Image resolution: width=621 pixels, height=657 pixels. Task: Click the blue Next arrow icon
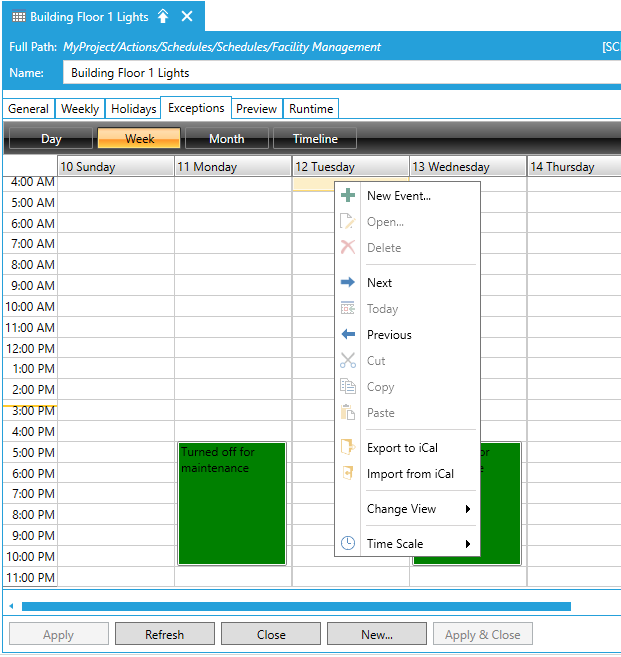coord(348,283)
